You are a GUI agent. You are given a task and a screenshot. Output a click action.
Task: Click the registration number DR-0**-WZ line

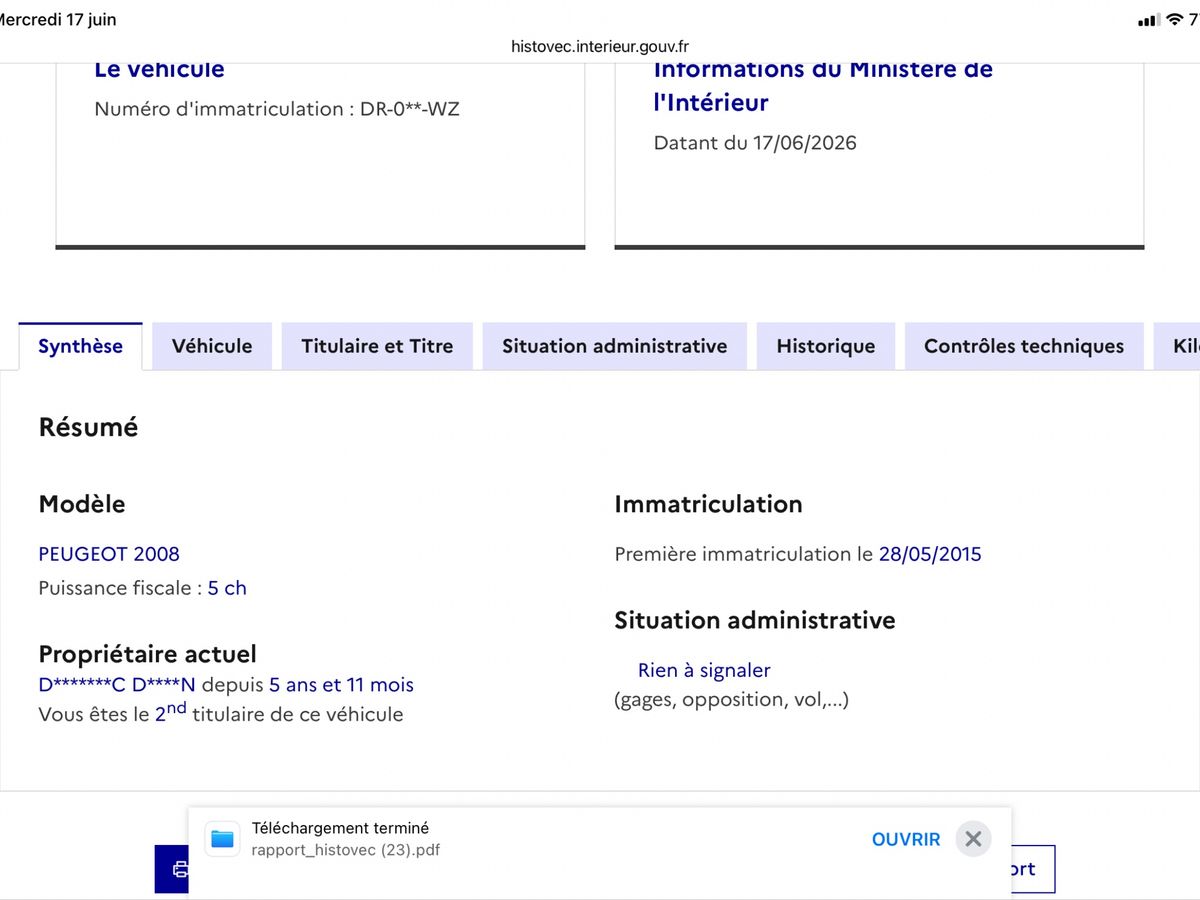(x=277, y=109)
